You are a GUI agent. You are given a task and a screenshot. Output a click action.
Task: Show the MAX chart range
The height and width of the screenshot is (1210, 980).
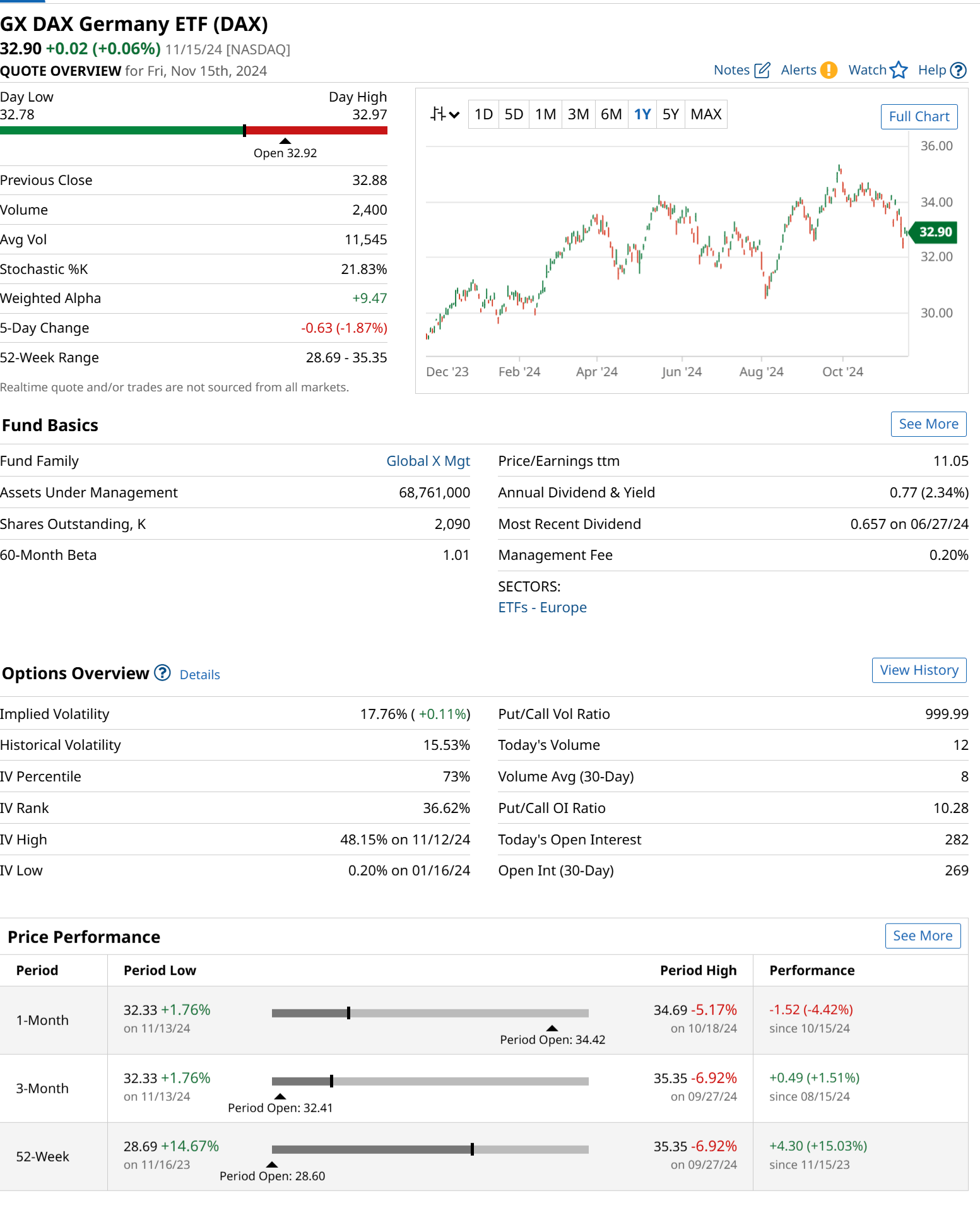pyautogui.click(x=706, y=114)
